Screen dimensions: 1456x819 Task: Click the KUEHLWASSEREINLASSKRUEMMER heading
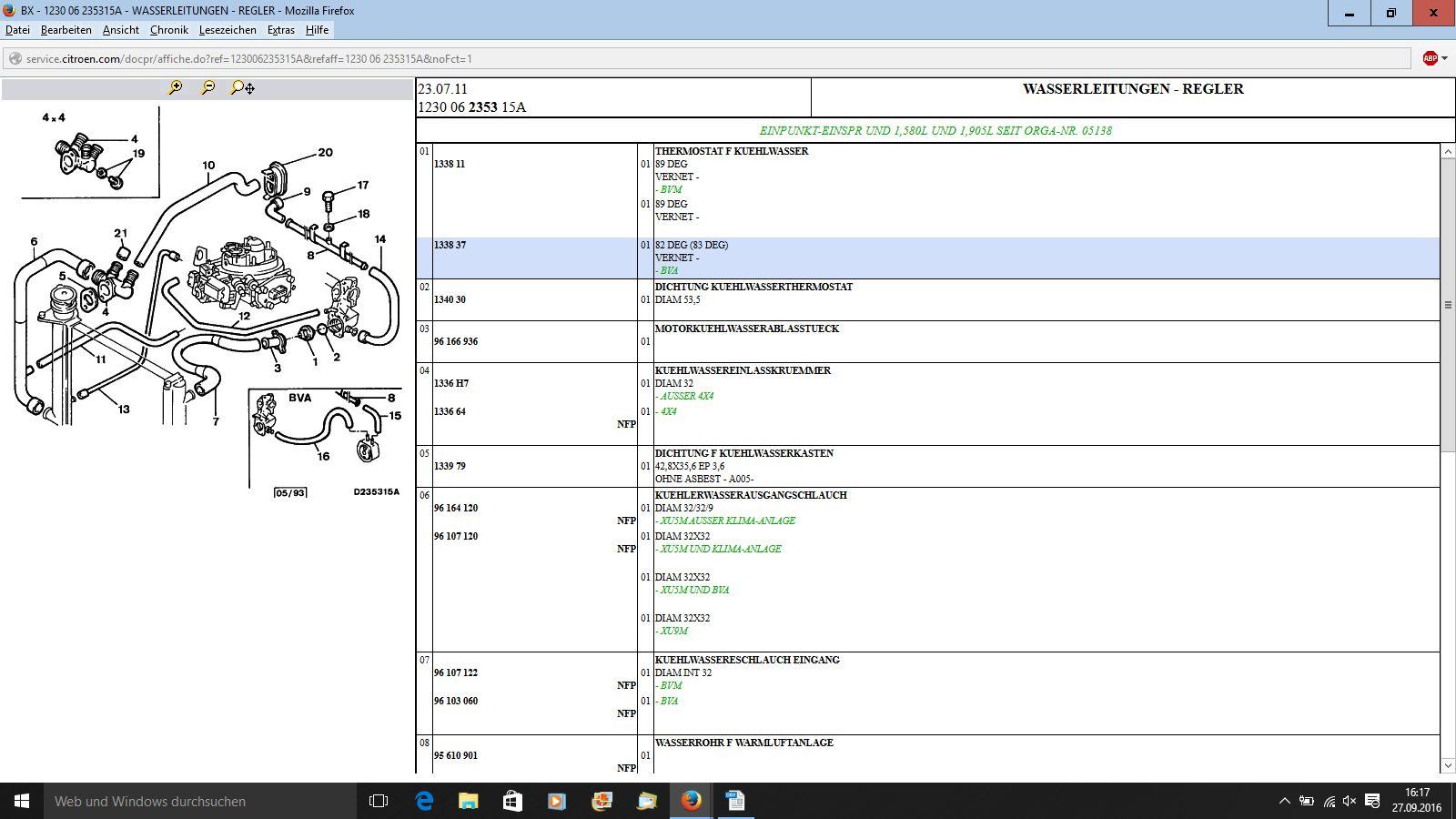pos(743,370)
